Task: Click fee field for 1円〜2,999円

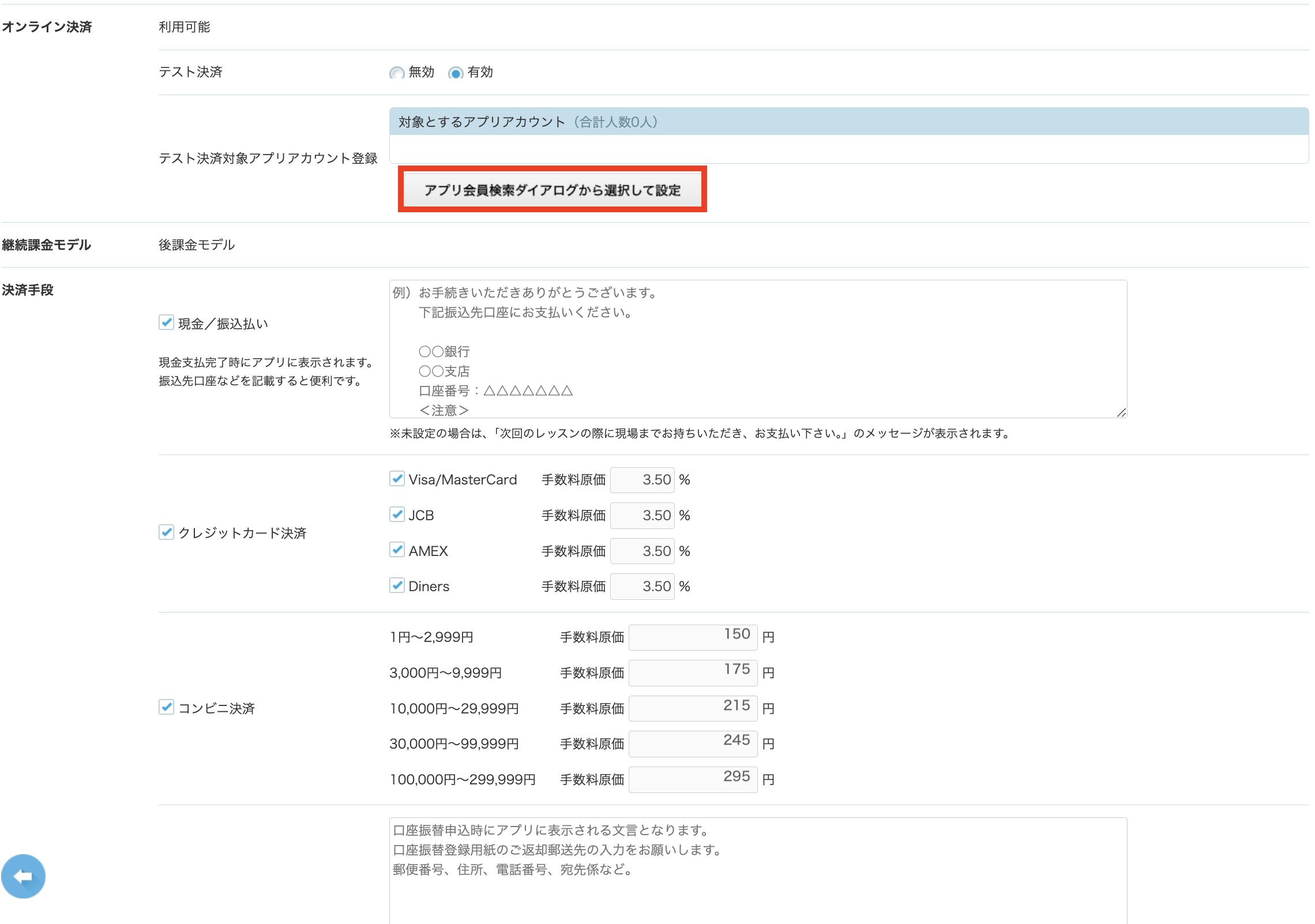Action: pos(693,637)
